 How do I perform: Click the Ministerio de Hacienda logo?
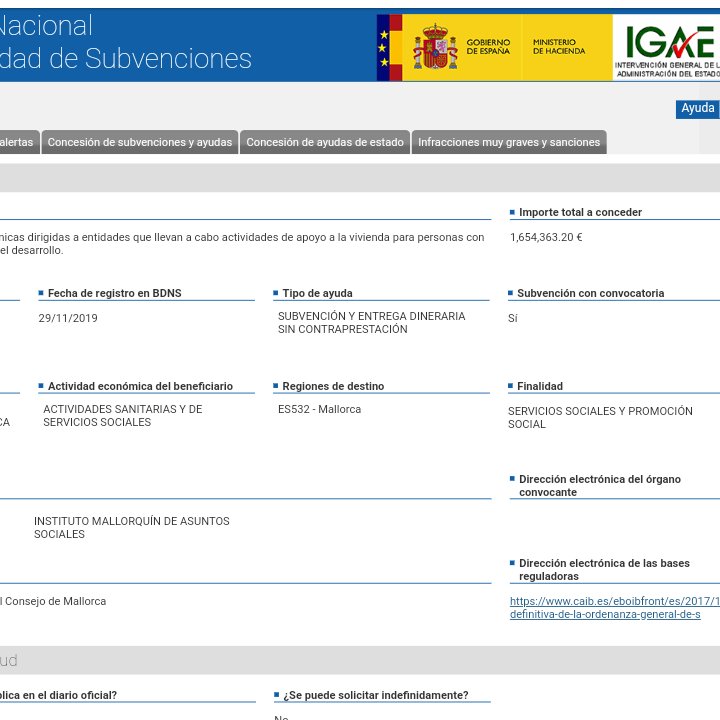[558, 46]
